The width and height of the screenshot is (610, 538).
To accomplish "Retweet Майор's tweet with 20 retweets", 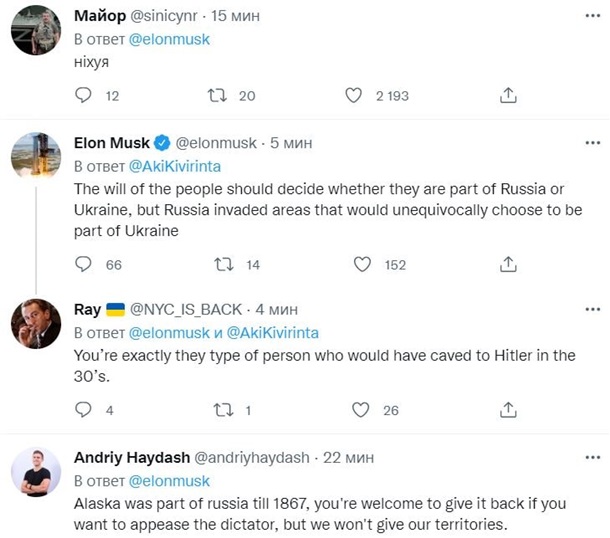I will coord(217,96).
